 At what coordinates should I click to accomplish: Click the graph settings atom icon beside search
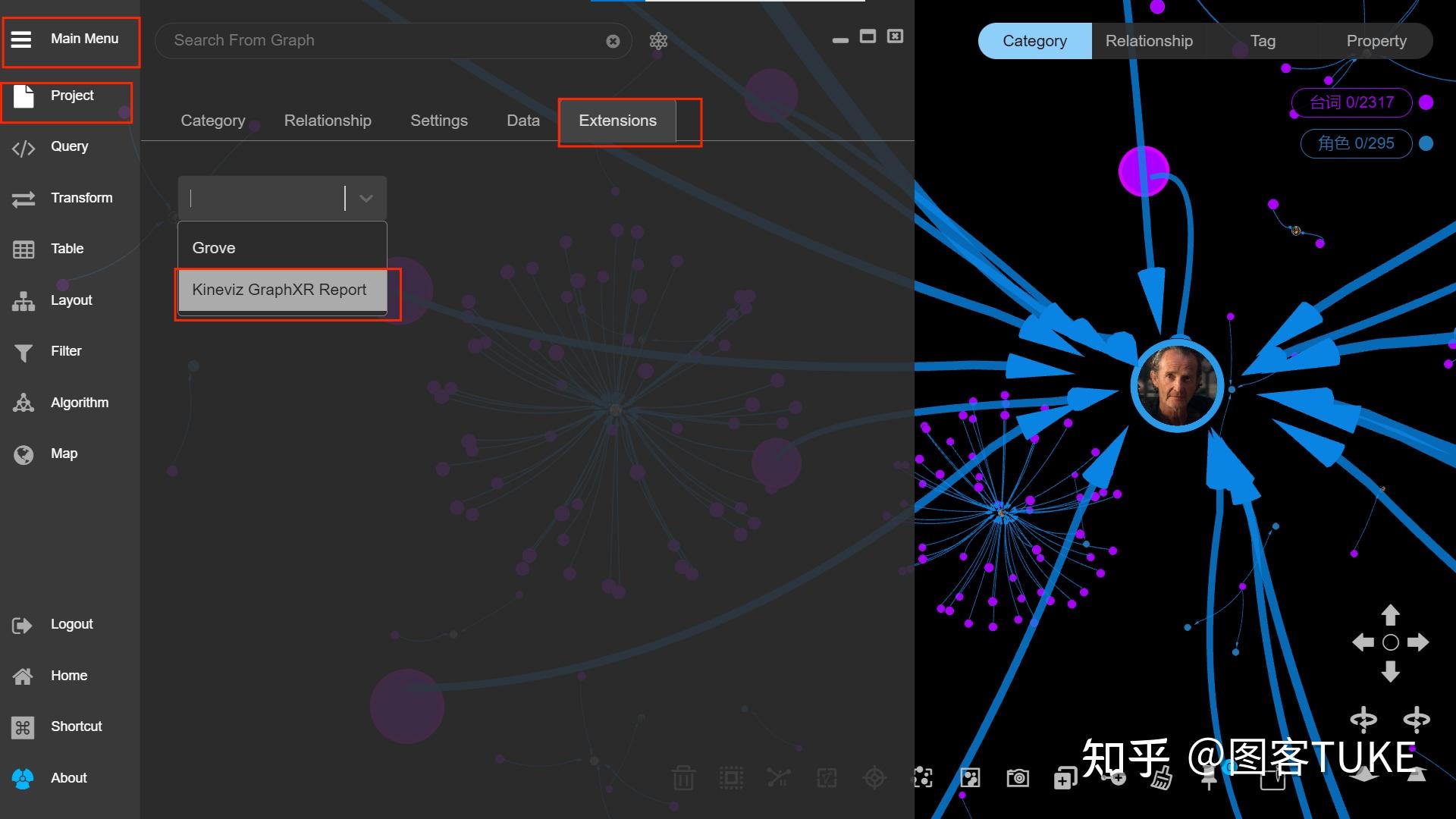coord(658,41)
